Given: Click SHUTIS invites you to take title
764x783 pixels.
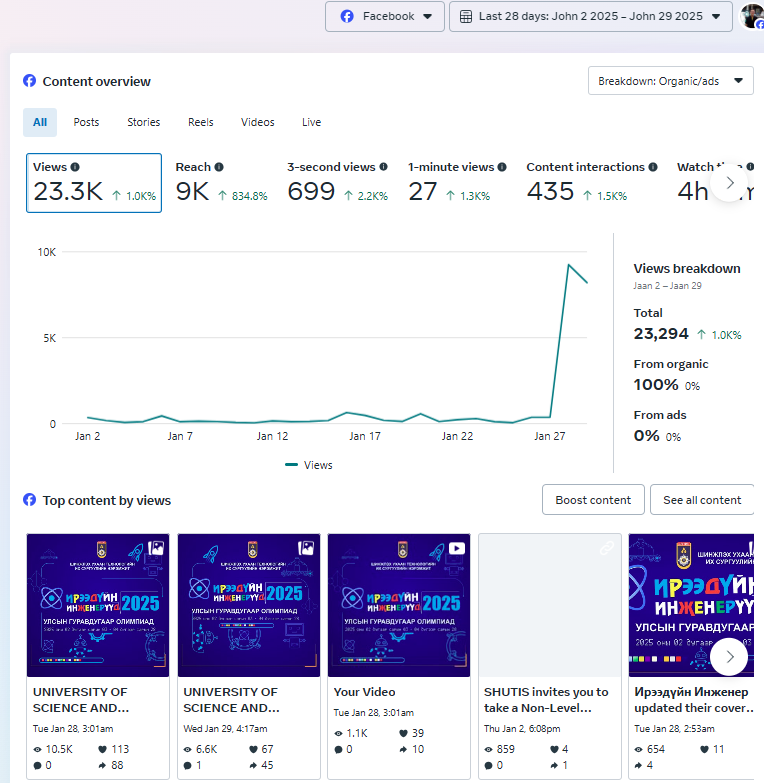Looking at the screenshot, I should [546, 700].
